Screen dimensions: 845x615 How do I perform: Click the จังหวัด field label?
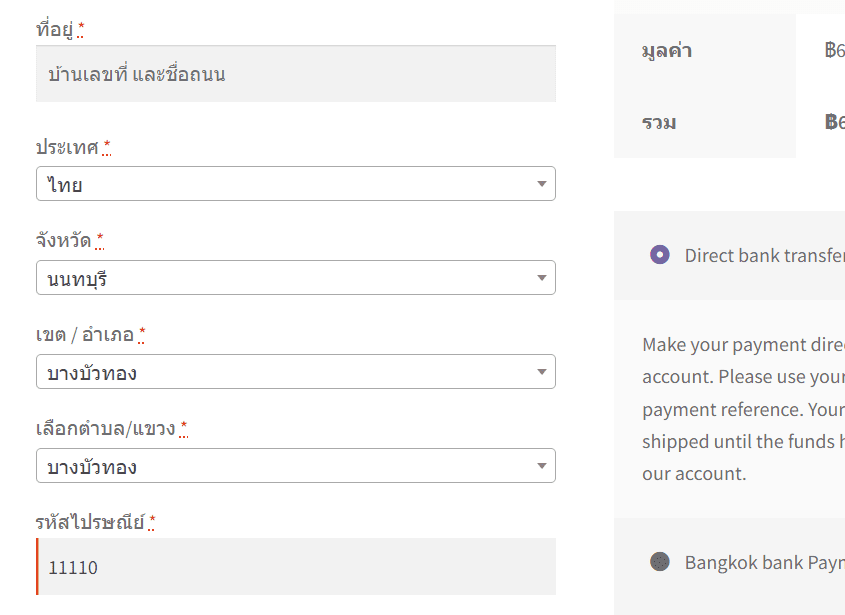pos(63,240)
